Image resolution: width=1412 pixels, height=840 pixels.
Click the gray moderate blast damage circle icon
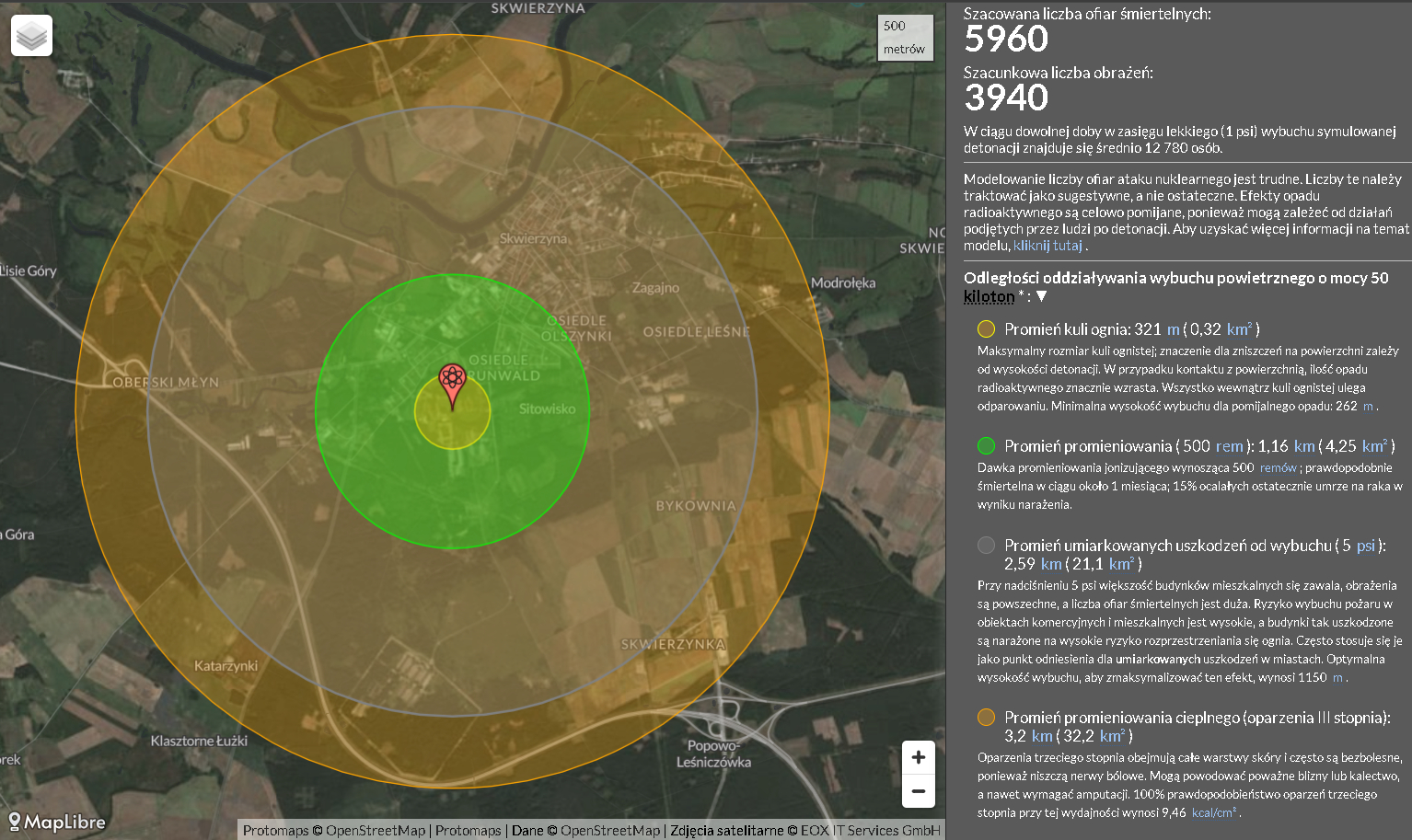(x=986, y=546)
